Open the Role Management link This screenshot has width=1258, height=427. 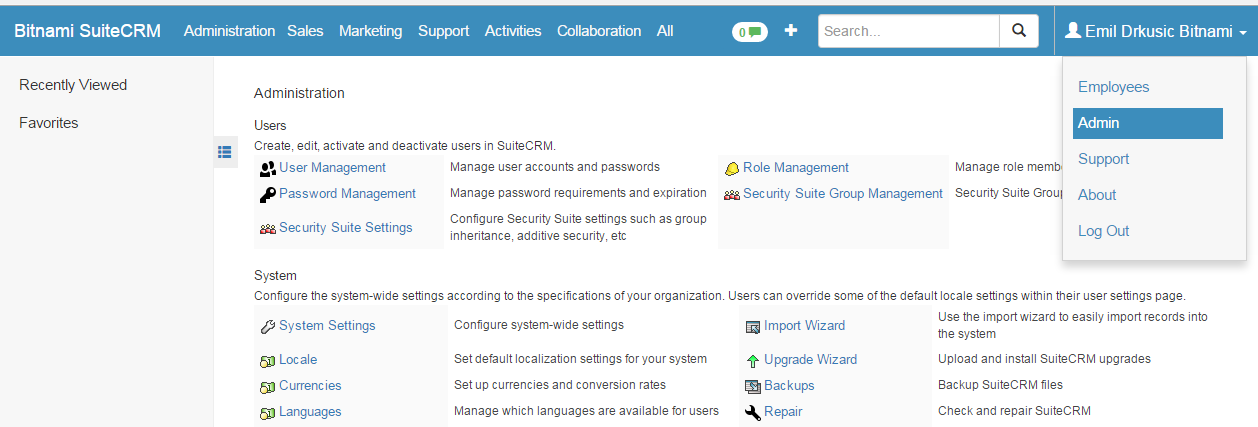point(796,168)
